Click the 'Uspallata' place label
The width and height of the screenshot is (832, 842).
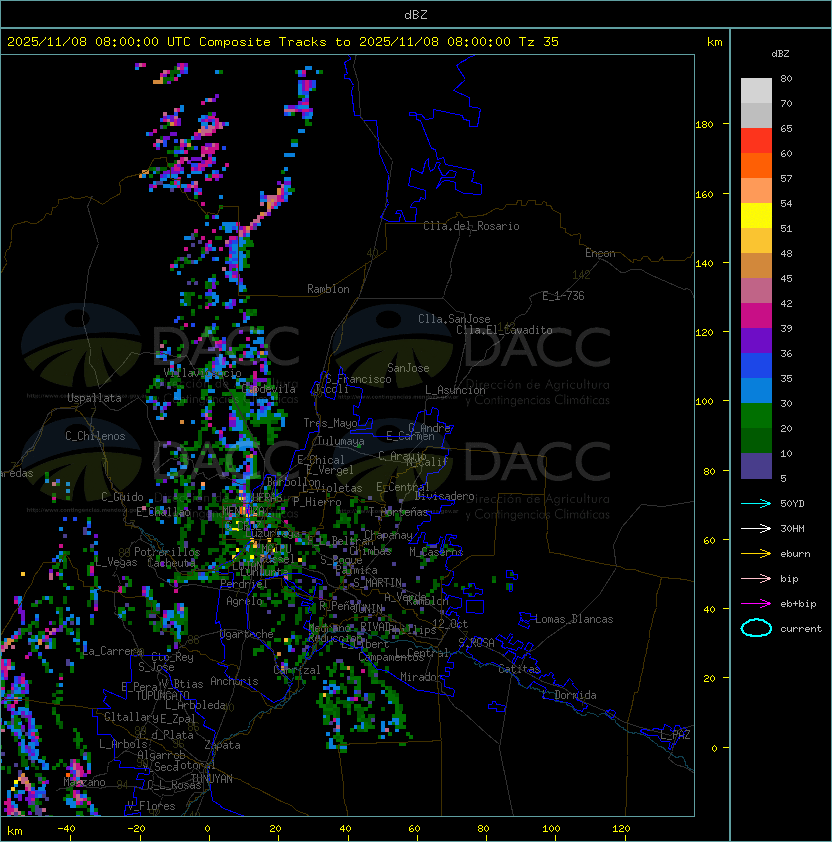94,398
